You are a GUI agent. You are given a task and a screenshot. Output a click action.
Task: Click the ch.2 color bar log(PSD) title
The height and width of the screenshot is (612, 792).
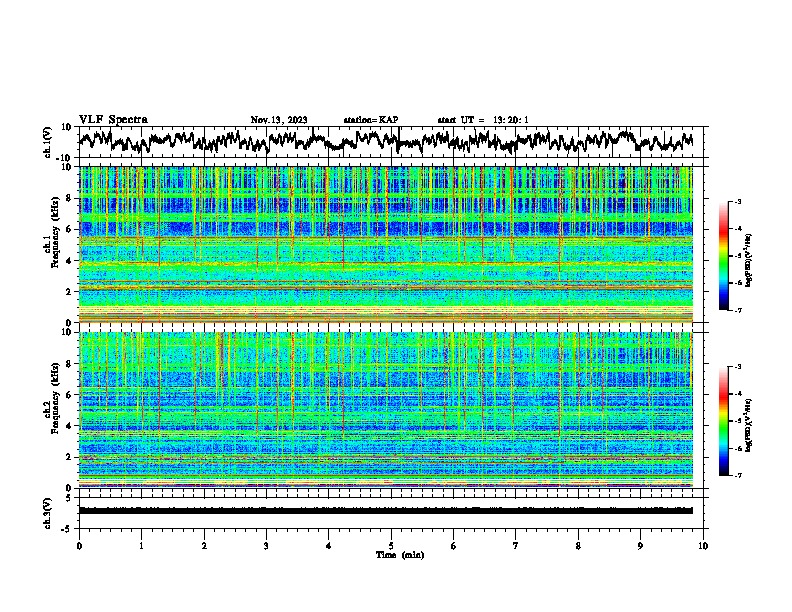749,425
